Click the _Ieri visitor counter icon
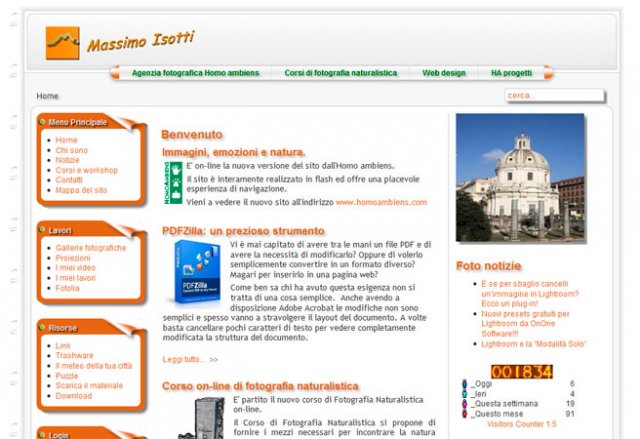Viewport: 640px width, 439px height. [x=464, y=394]
